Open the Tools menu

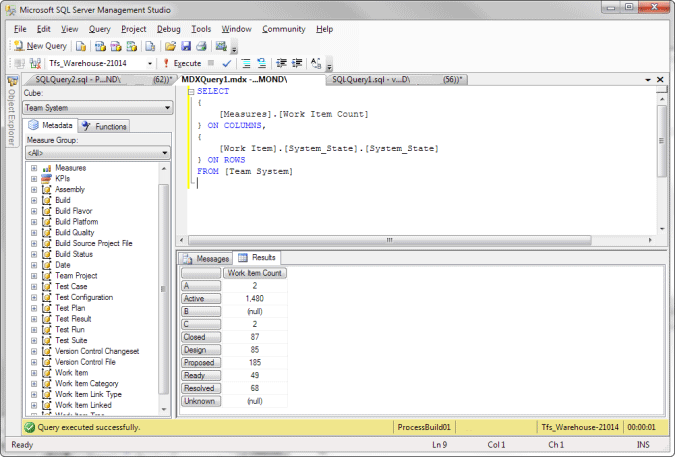(201, 29)
